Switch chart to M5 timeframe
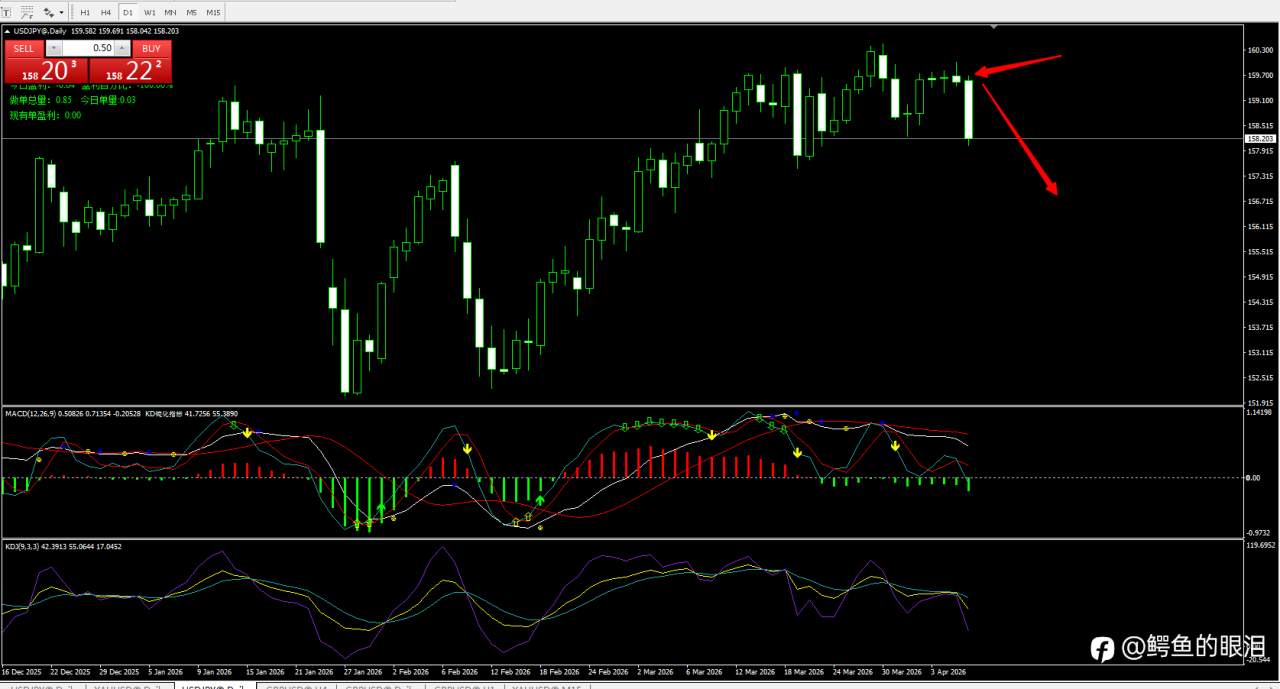Screen dimensions: 1280x689 [192, 13]
